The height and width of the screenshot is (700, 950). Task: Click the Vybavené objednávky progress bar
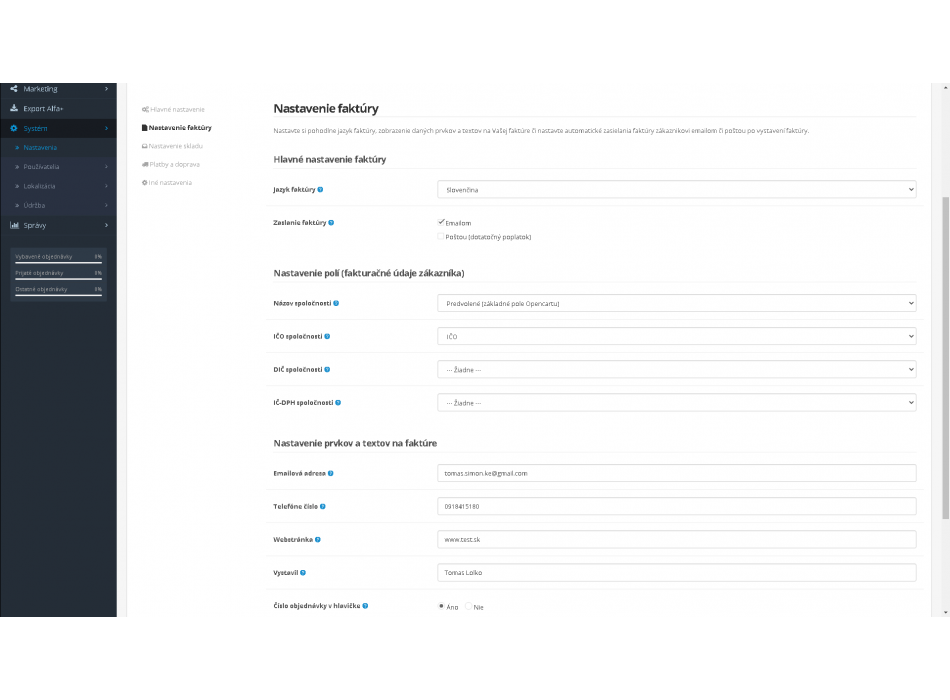click(58, 263)
